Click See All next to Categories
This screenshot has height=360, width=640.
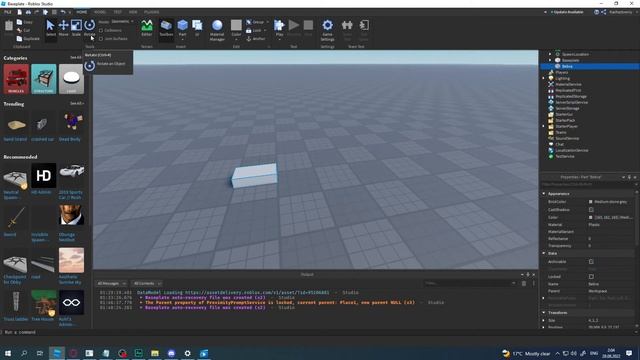76,58
